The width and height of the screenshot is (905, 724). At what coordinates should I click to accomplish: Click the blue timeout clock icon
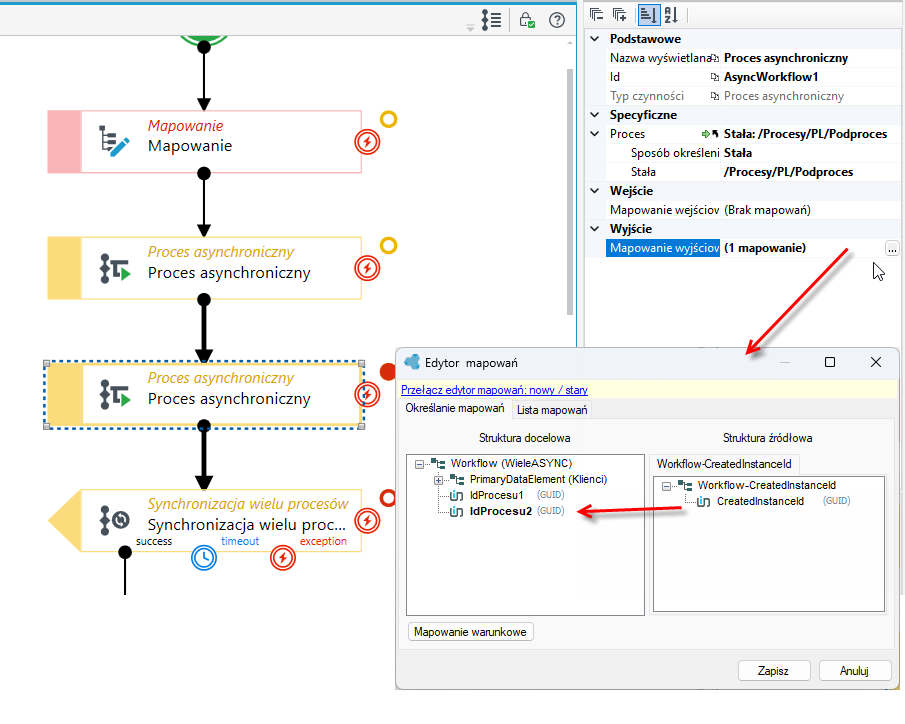point(204,558)
